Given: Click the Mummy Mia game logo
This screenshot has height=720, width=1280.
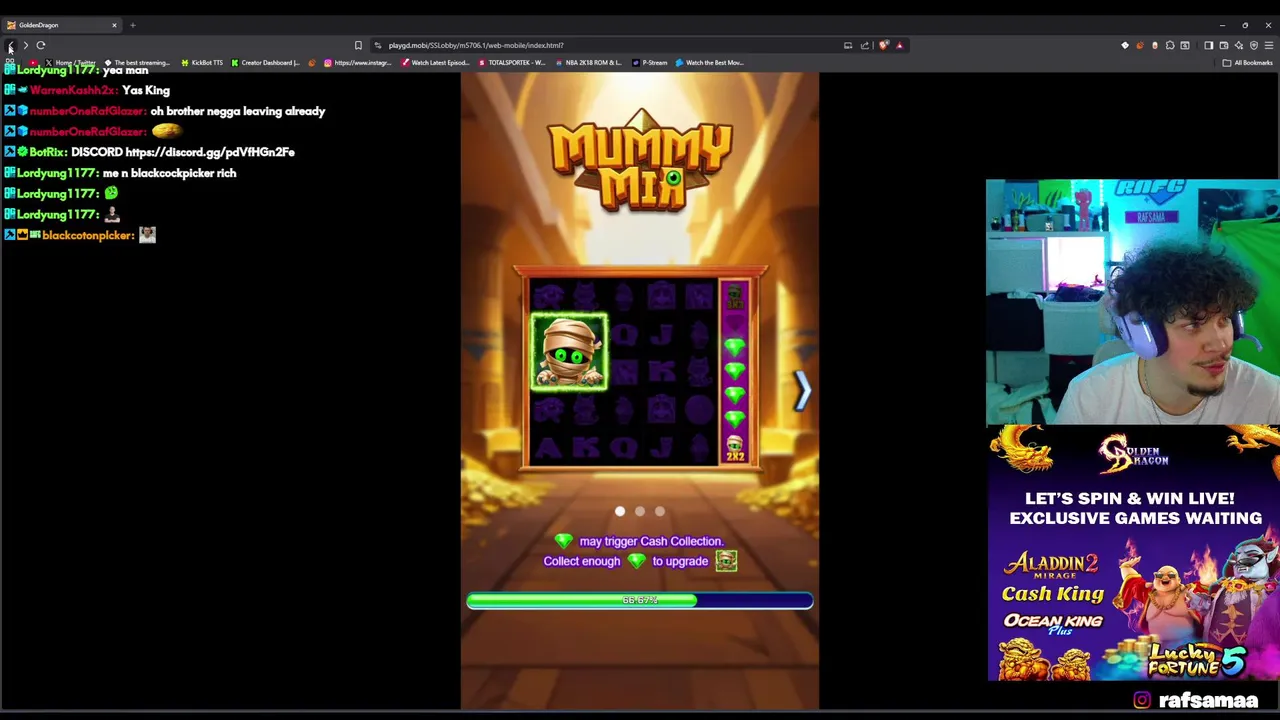Looking at the screenshot, I should (640, 162).
